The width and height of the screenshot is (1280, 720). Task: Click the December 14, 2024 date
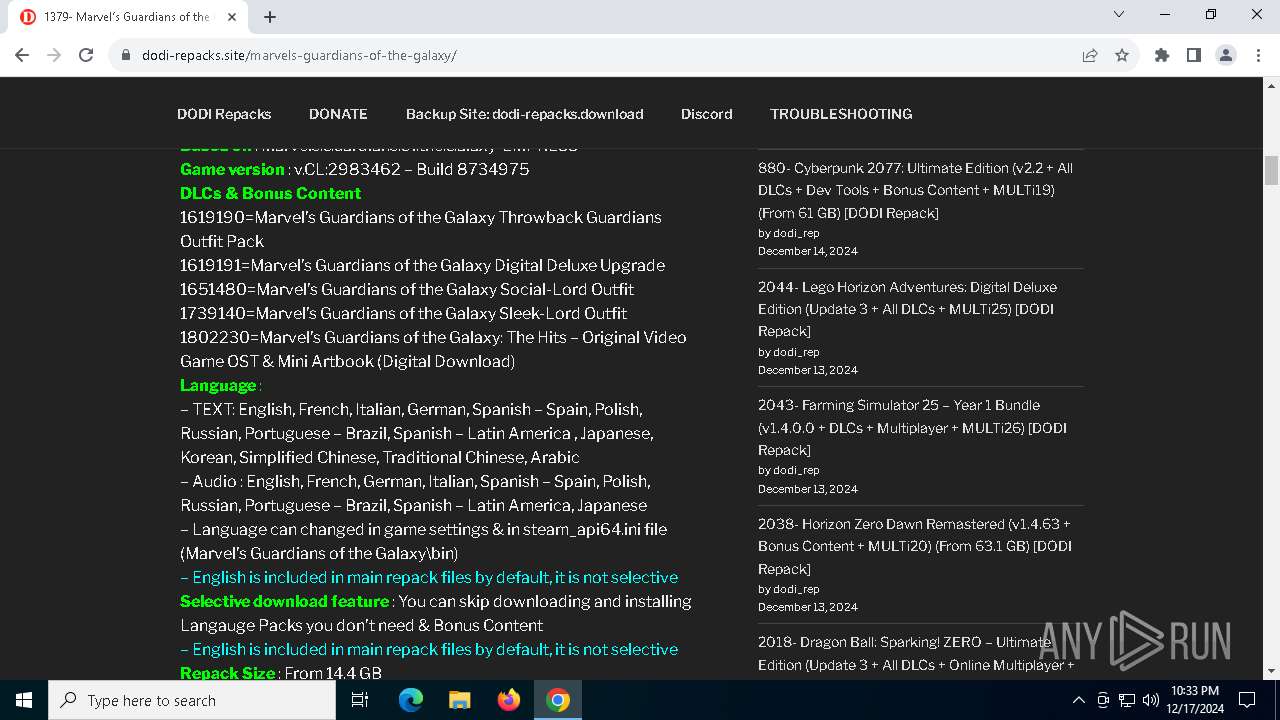point(808,251)
